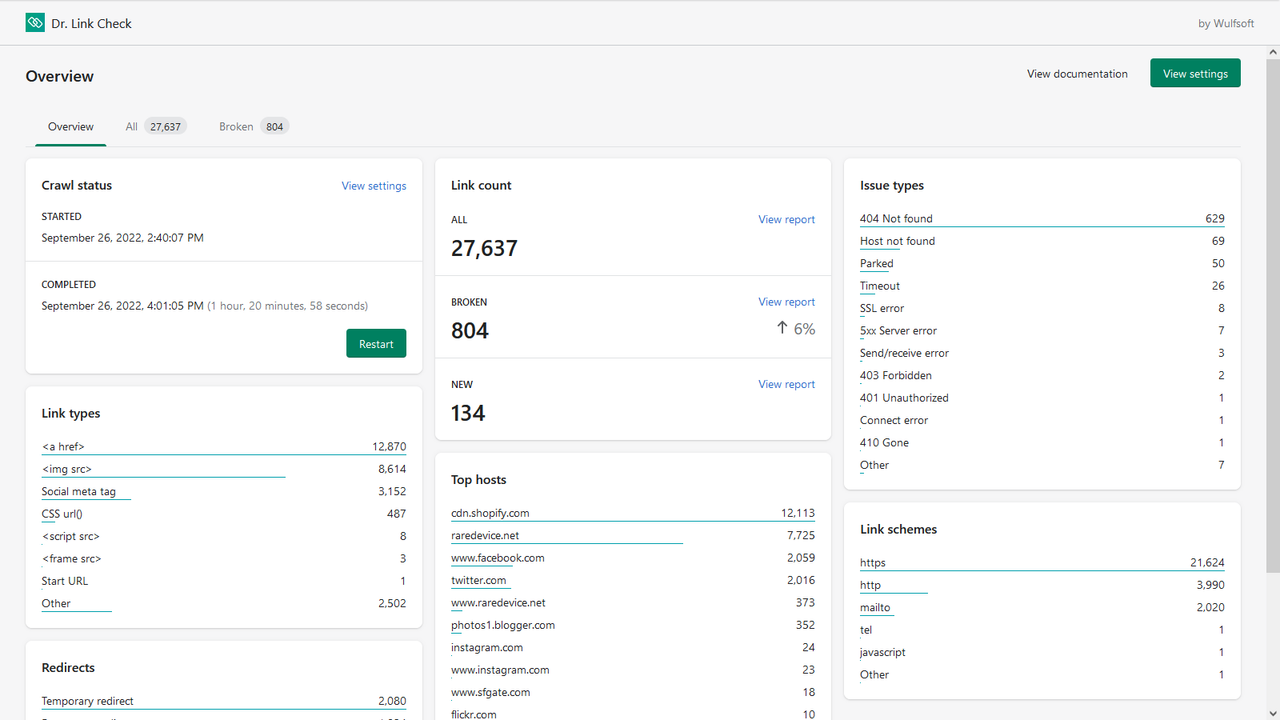Open the View documentation link

point(1077,73)
